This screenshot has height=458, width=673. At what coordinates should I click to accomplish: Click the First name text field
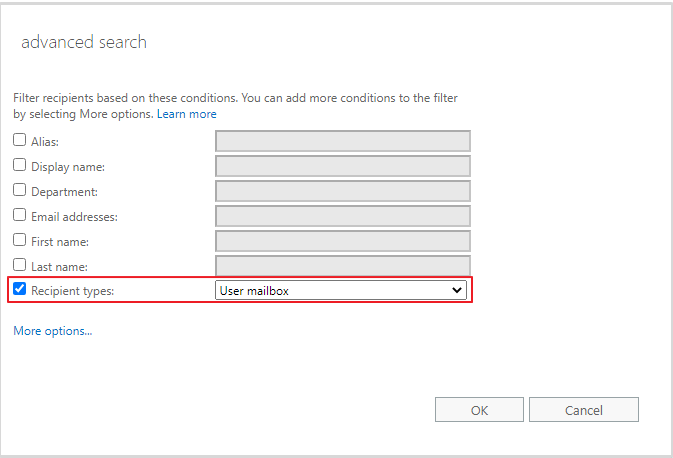coord(343,241)
